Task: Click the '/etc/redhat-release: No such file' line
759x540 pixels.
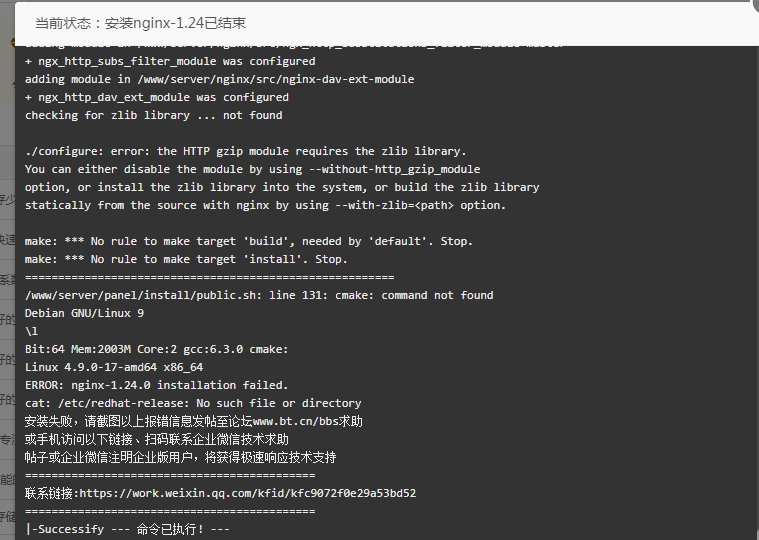Action: click(x=193, y=403)
